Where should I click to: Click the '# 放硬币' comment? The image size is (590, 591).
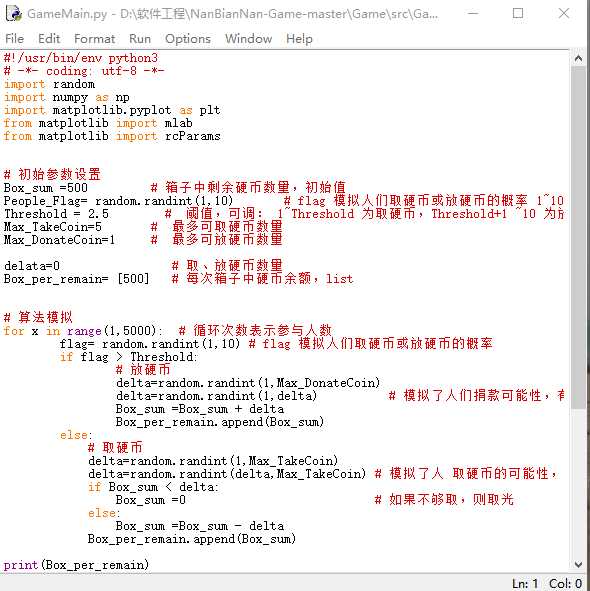pos(143,370)
